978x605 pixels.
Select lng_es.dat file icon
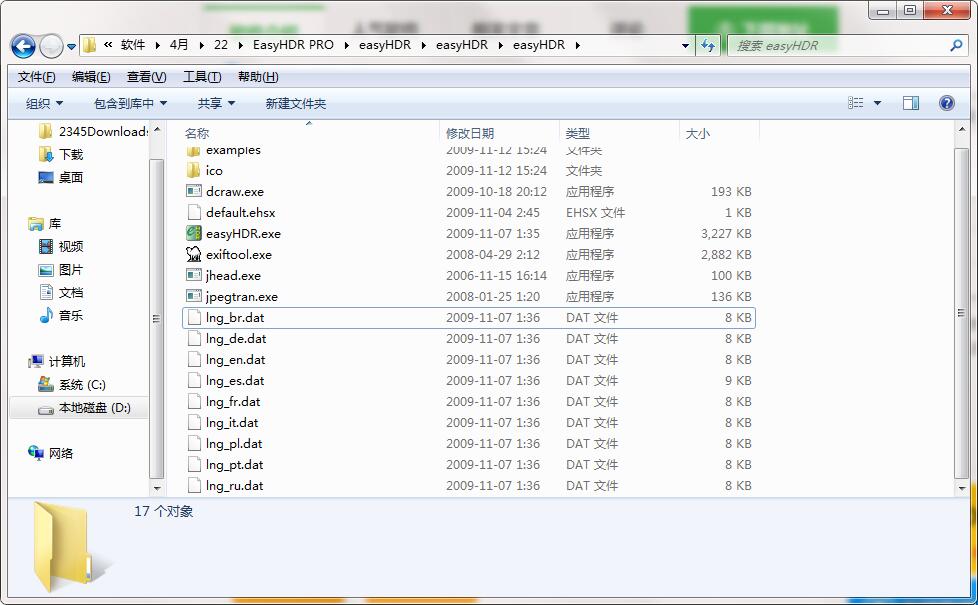[193, 380]
